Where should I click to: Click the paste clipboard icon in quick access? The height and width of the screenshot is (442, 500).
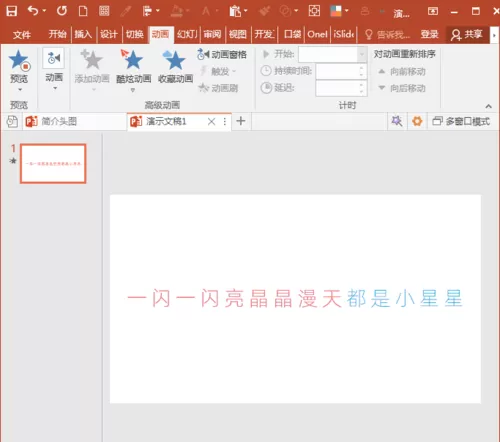click(x=235, y=11)
